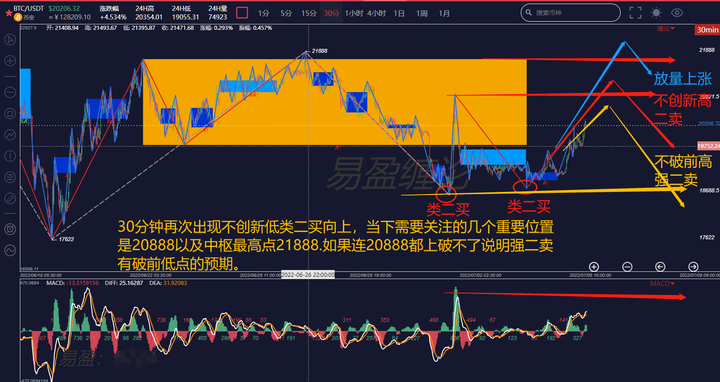The height and width of the screenshot is (382, 720).
Task: Open the MACD indicator dropdown at right
Action: (662, 283)
